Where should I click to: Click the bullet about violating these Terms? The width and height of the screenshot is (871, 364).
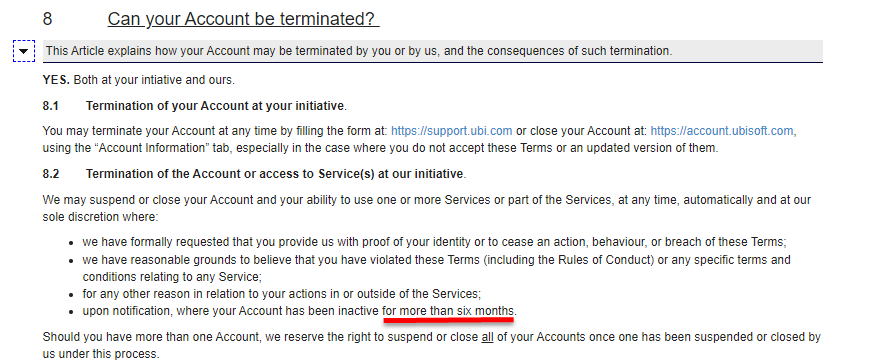pyautogui.click(x=437, y=268)
